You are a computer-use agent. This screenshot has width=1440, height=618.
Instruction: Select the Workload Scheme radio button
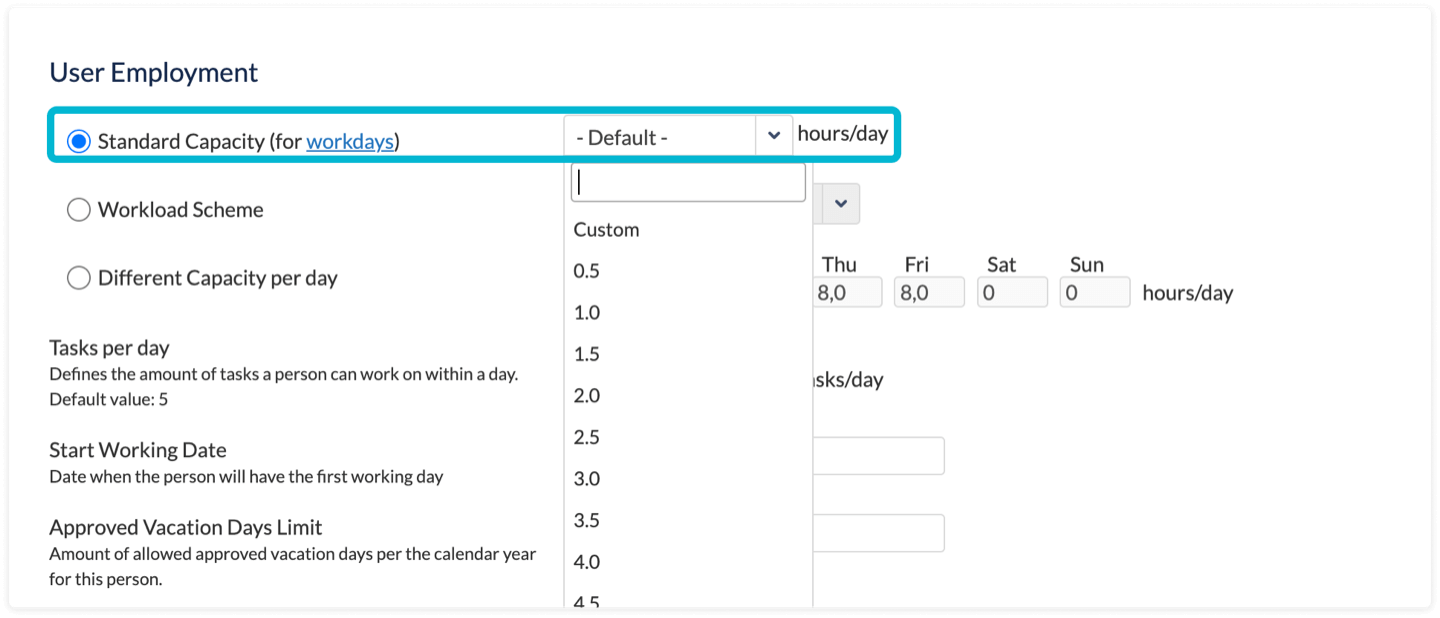(x=78, y=210)
